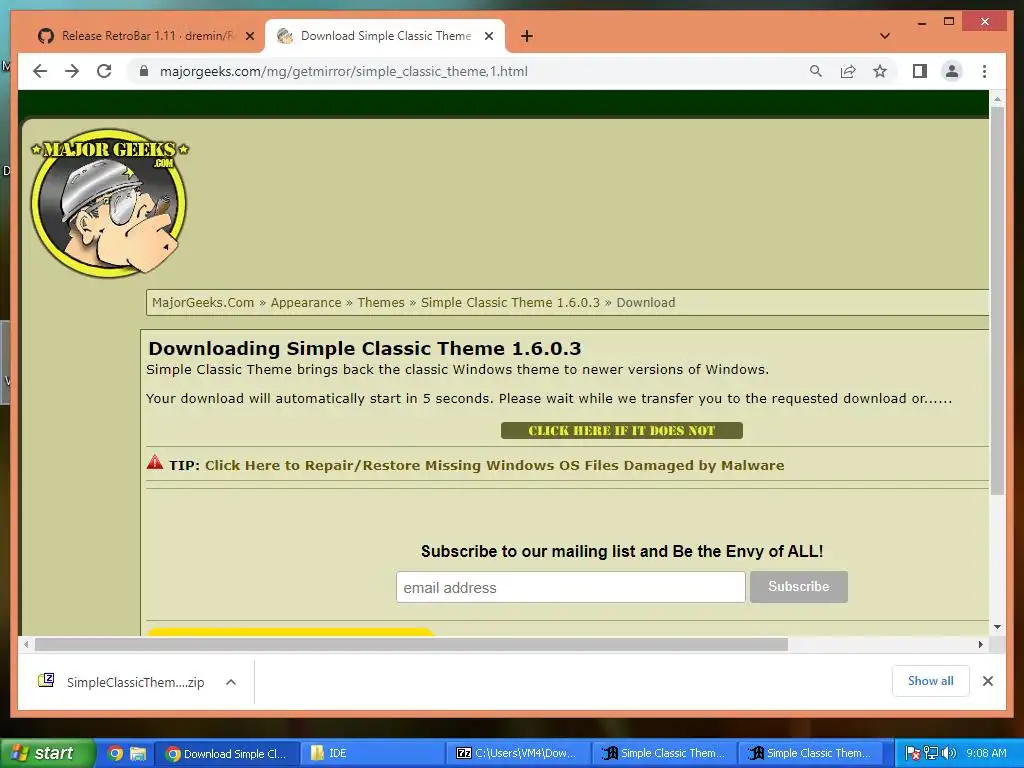Open the downloaded SimpleClassicThem....zip file
The height and width of the screenshot is (768, 1024).
click(121, 682)
